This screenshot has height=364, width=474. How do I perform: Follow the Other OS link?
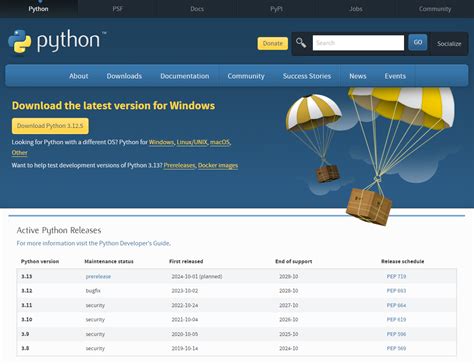click(20, 153)
